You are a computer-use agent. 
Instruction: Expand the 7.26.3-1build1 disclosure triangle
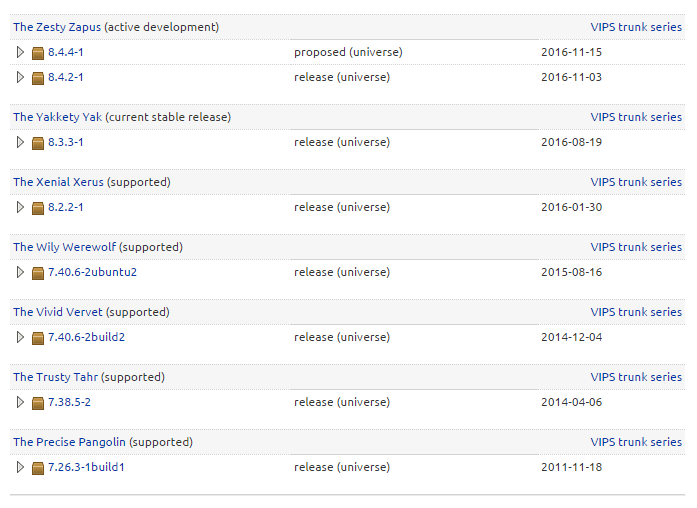[x=20, y=467]
